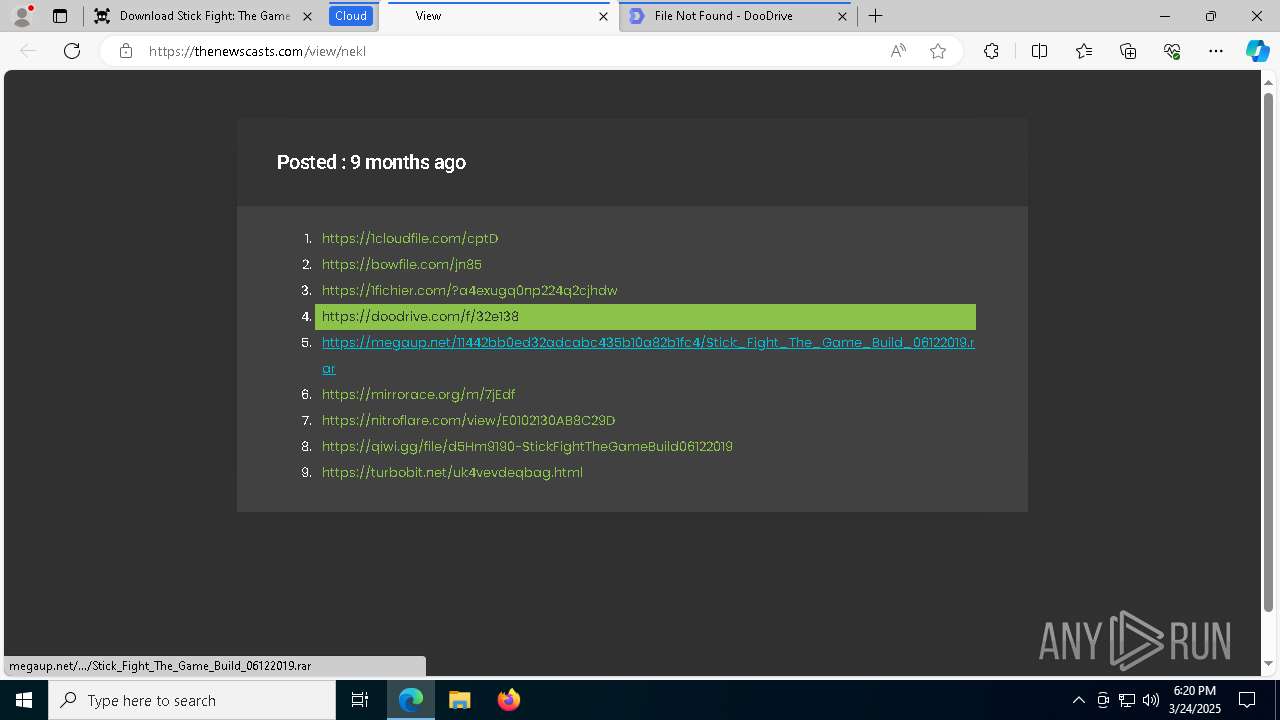
Task: Open a new browser tab
Action: click(876, 16)
